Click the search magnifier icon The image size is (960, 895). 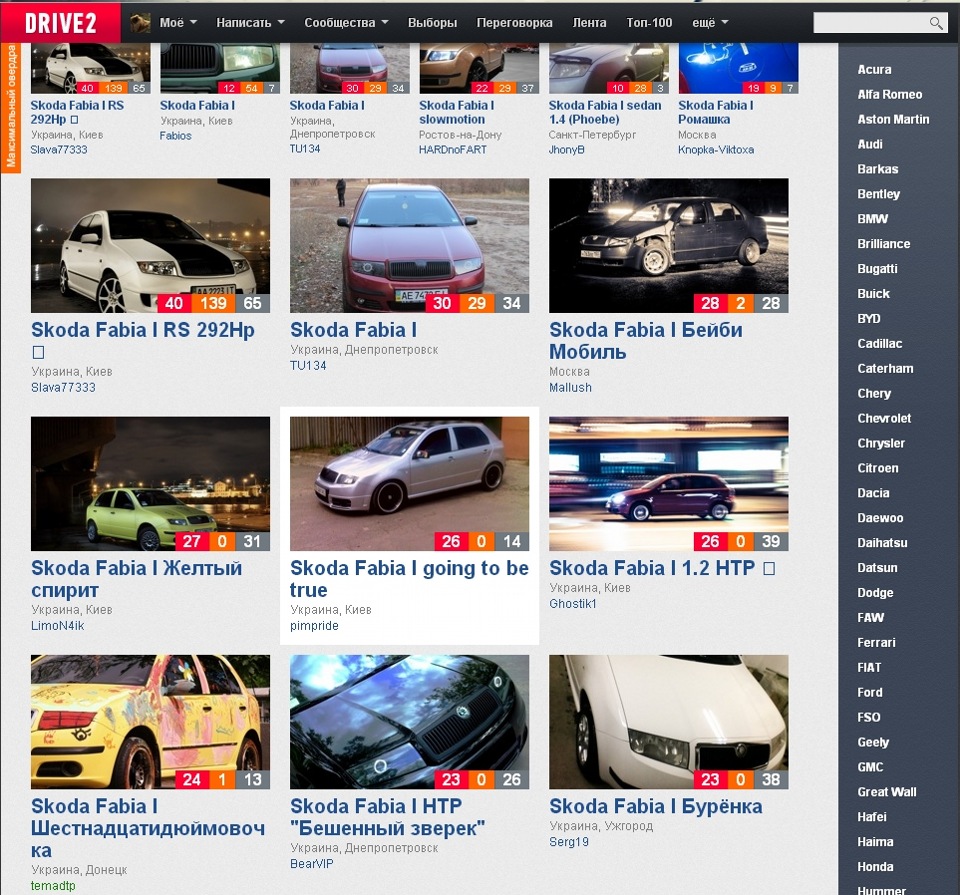point(936,23)
